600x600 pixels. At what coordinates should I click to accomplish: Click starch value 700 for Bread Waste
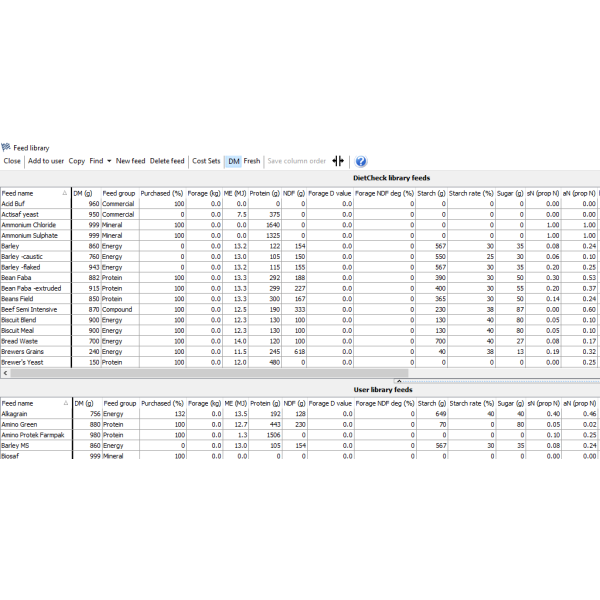coord(440,341)
